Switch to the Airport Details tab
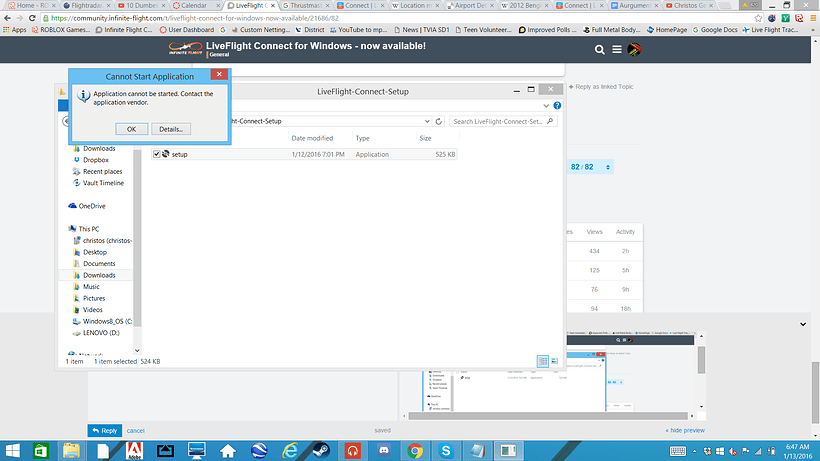The width and height of the screenshot is (820, 461). tap(469, 5)
